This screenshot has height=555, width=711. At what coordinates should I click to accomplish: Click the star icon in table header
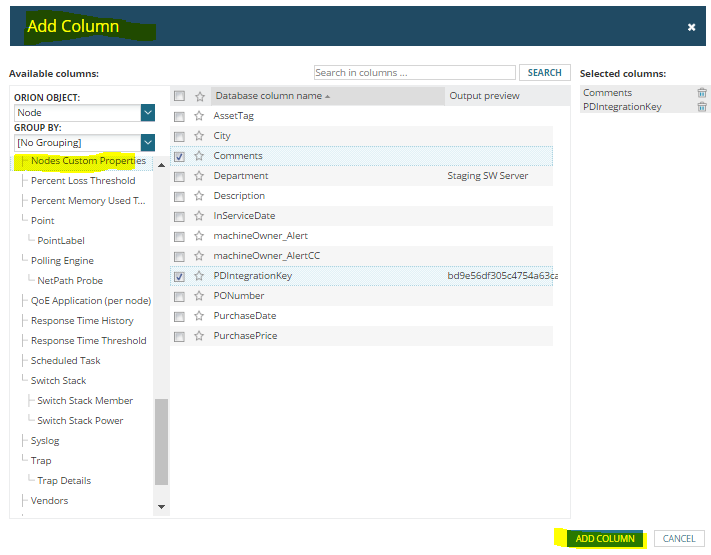pyautogui.click(x=200, y=96)
